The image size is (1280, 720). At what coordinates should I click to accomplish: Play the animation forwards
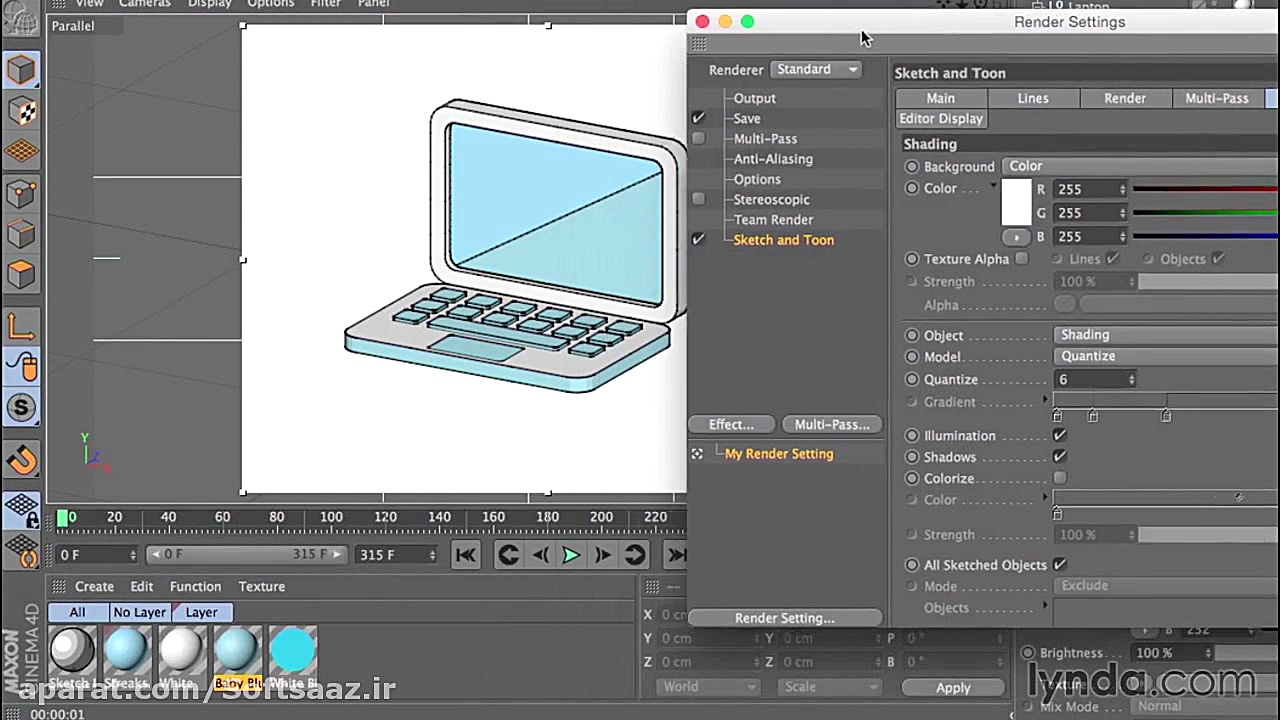[x=571, y=555]
